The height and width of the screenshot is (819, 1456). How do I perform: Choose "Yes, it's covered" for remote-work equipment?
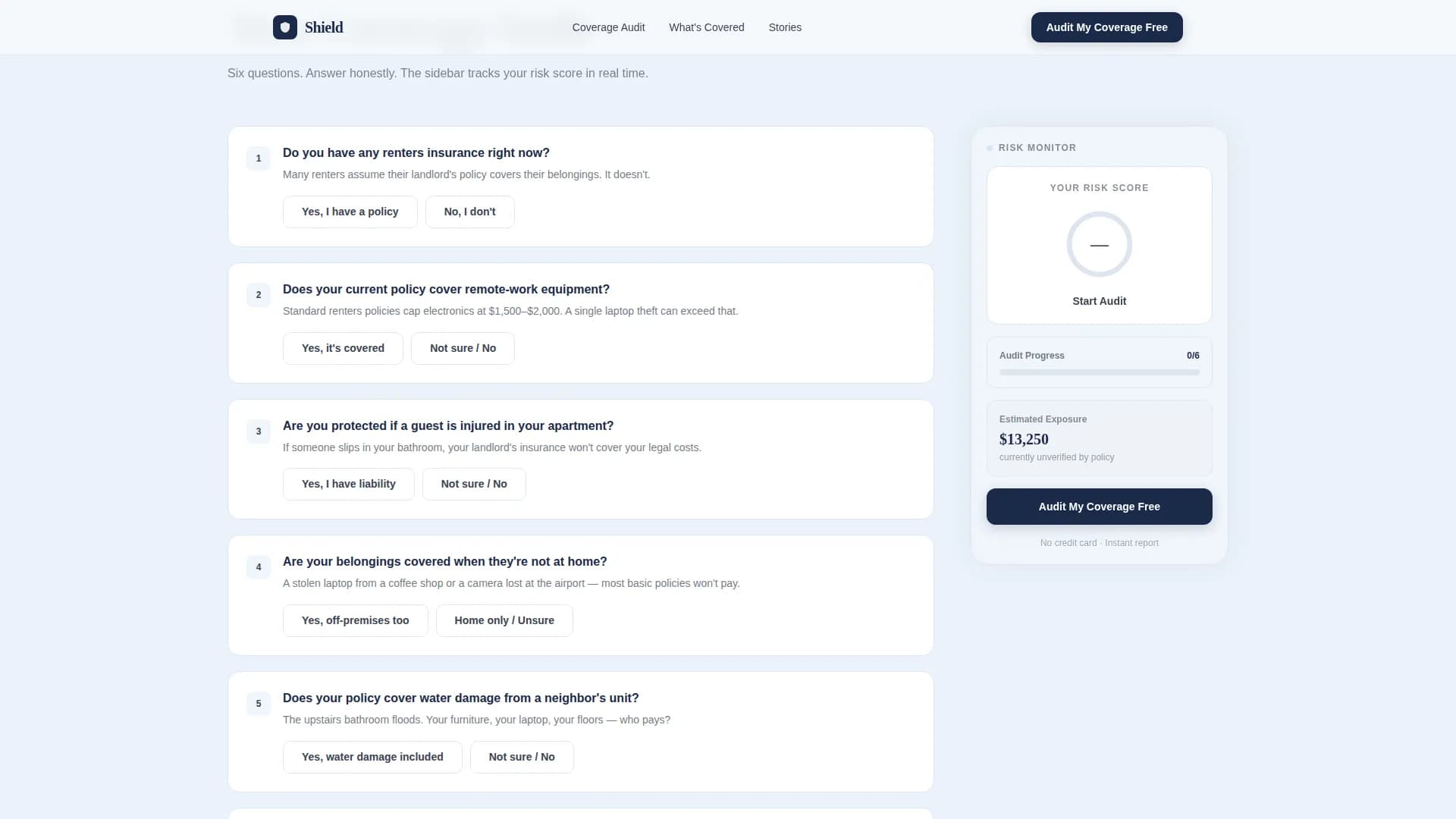343,348
